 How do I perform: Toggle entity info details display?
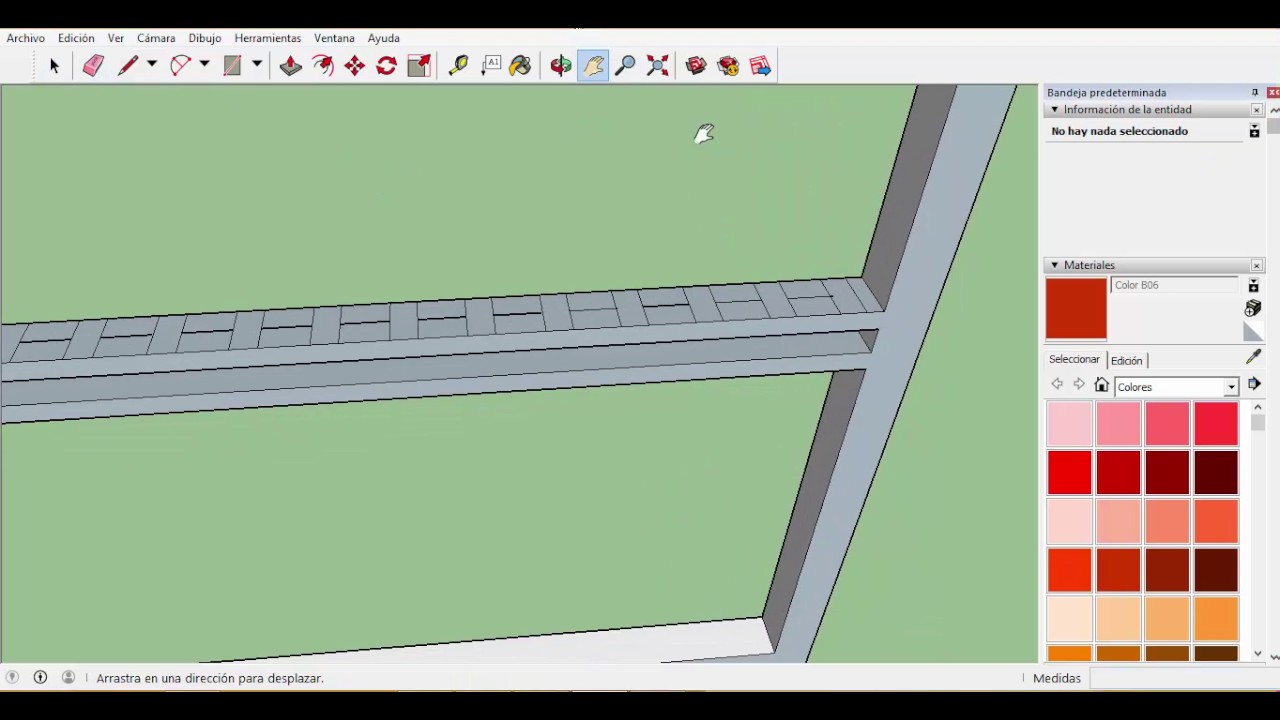[x=1254, y=131]
